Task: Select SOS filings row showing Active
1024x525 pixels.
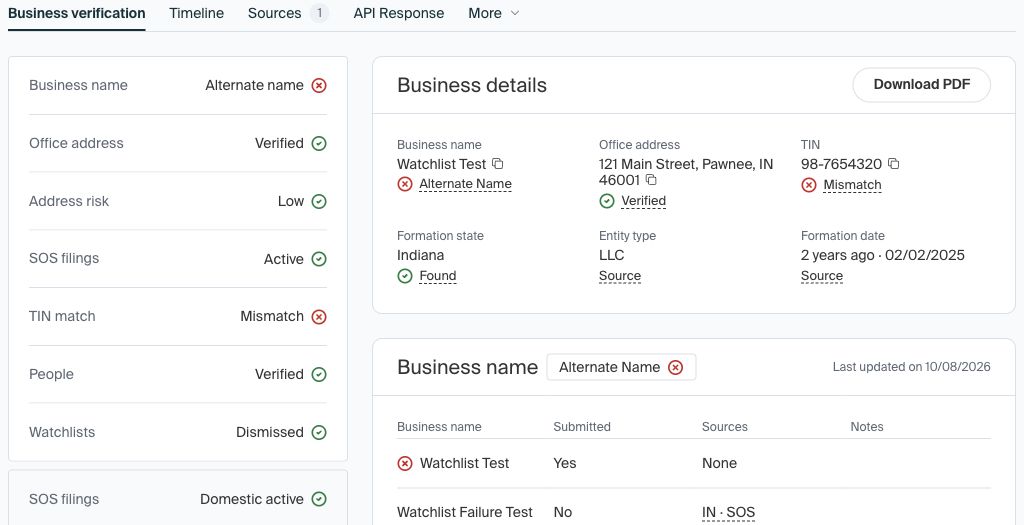Action: click(178, 259)
